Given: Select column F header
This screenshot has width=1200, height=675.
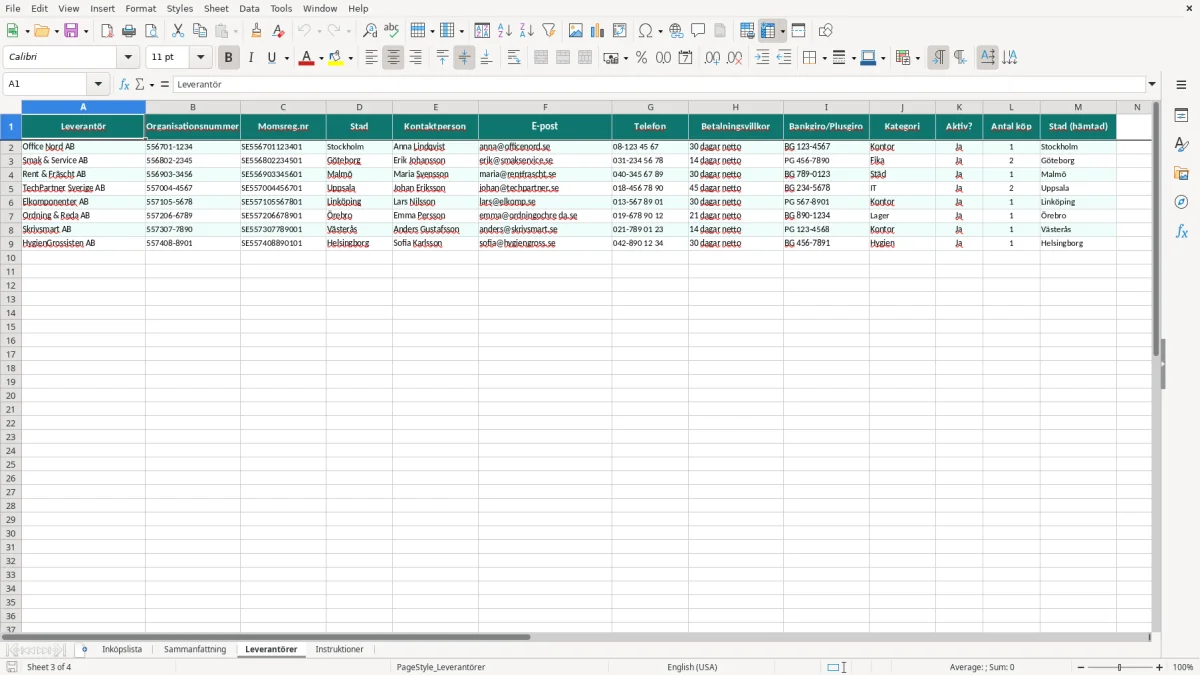Looking at the screenshot, I should click(x=545, y=107).
